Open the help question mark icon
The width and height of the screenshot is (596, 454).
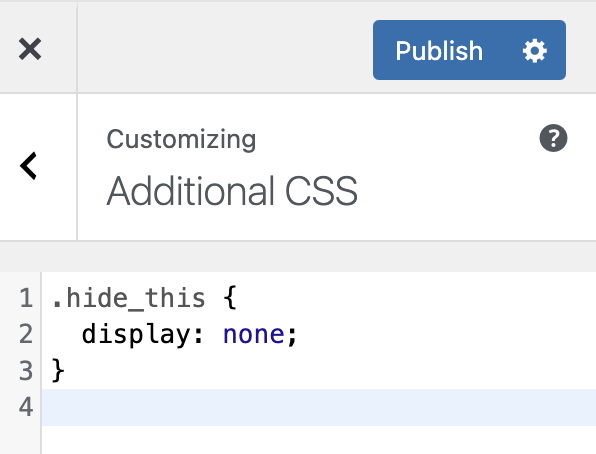click(x=553, y=138)
